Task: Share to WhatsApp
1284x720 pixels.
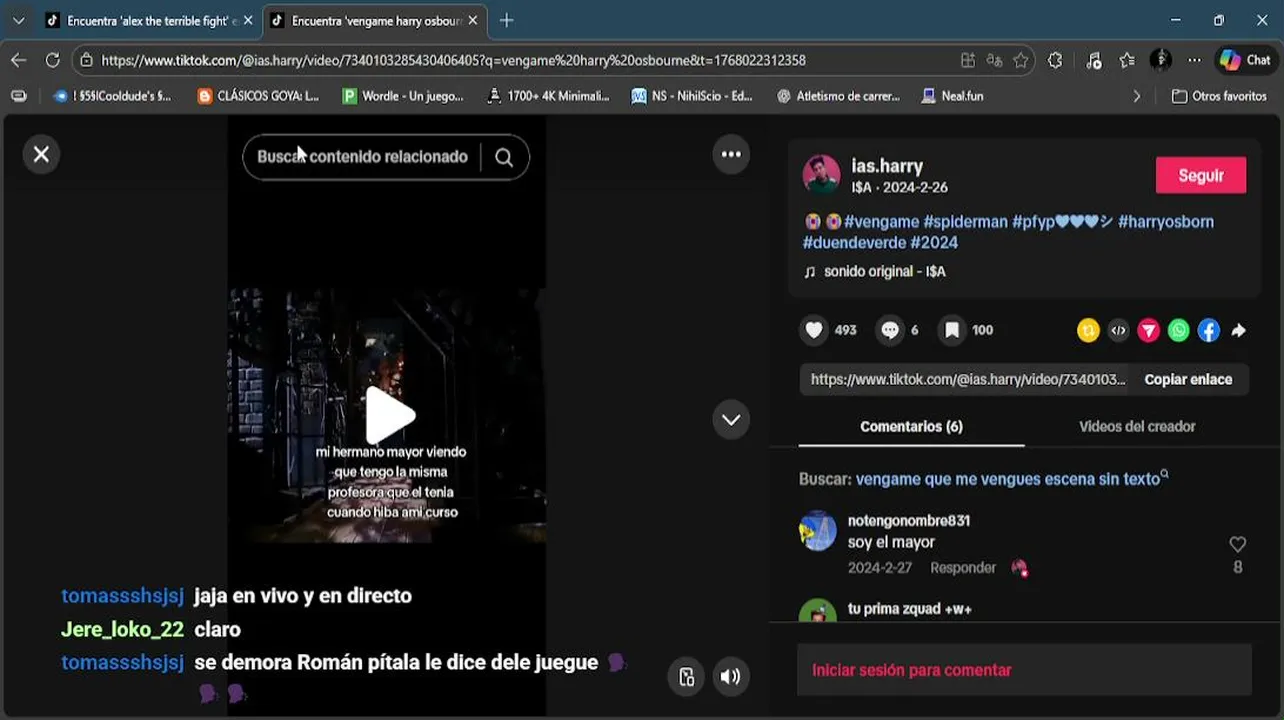Action: click(1179, 331)
